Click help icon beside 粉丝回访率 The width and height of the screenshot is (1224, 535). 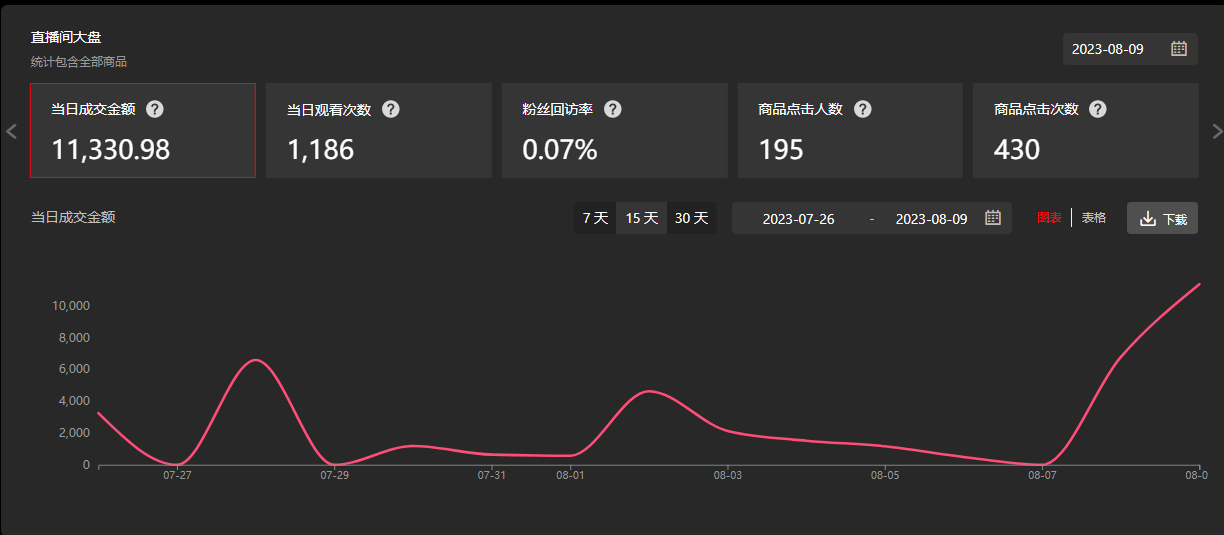click(613, 109)
